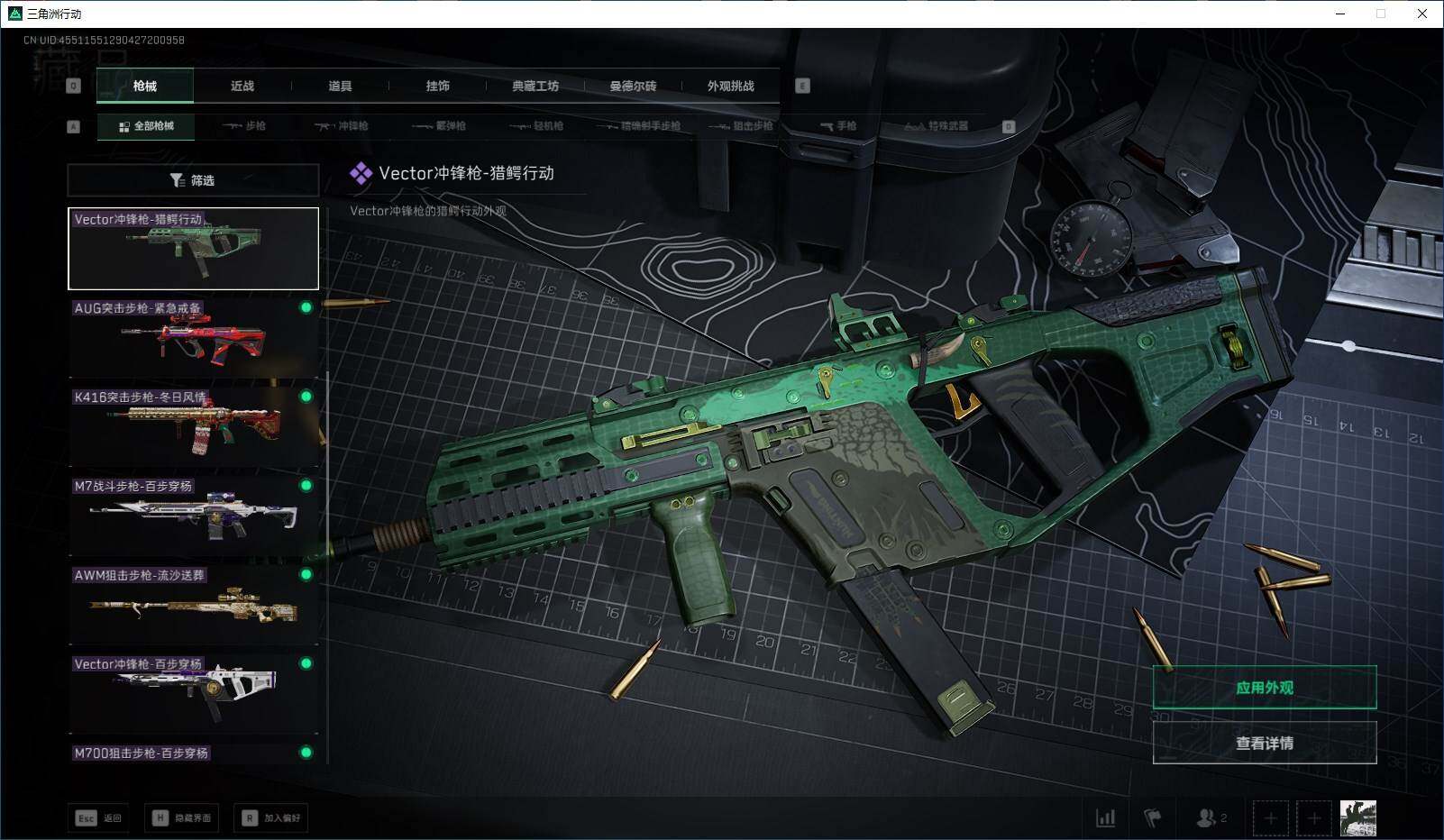The image size is (1444, 840).
Task: Click the Vector冲锋枪-猎鳄行动 title heading
Action: click(466, 173)
